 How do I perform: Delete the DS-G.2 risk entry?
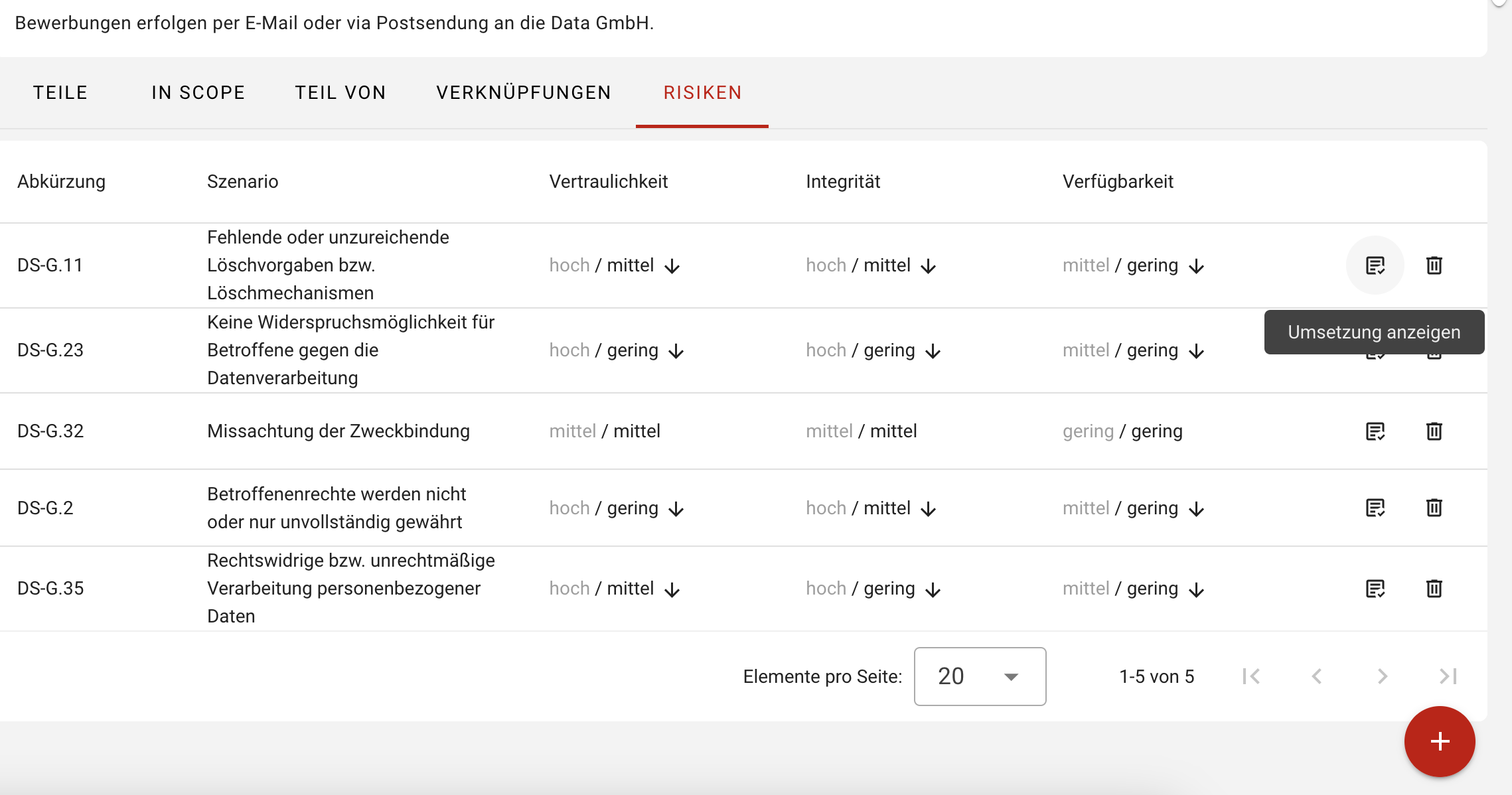[1434, 508]
